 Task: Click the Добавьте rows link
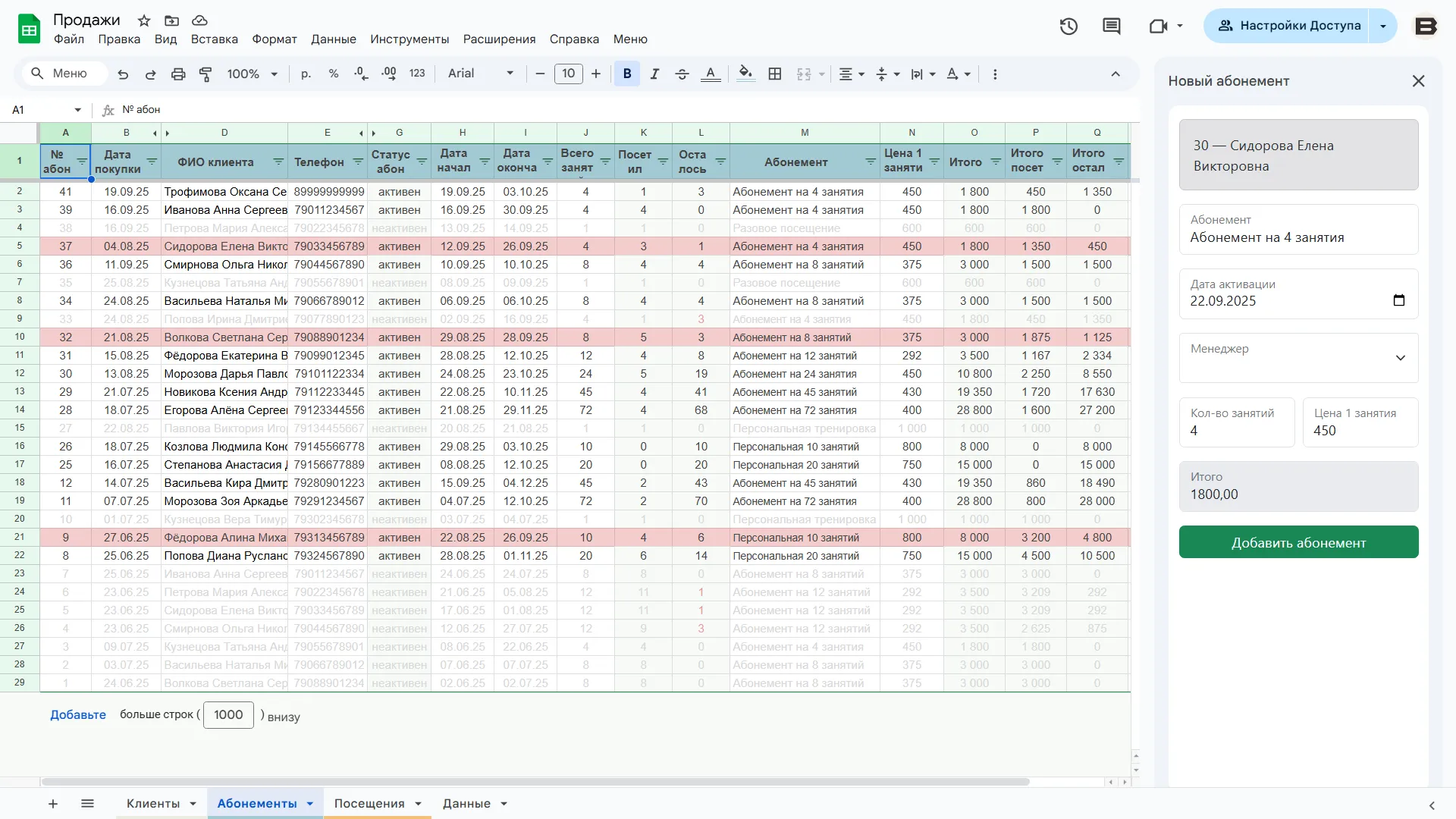78,715
